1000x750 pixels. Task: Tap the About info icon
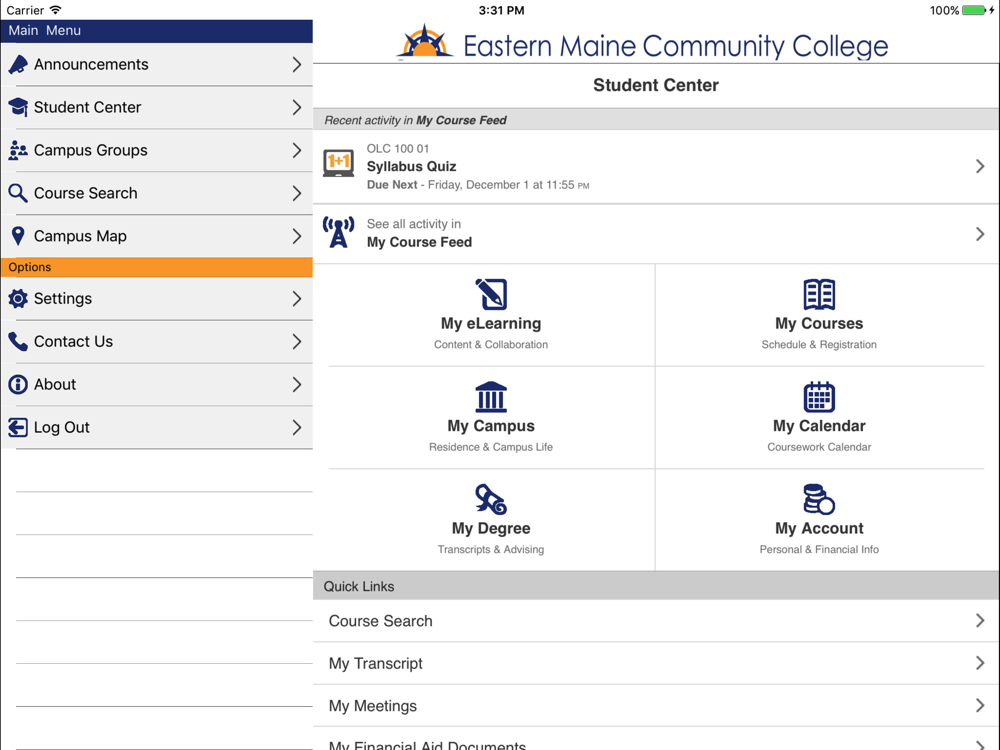click(18, 385)
